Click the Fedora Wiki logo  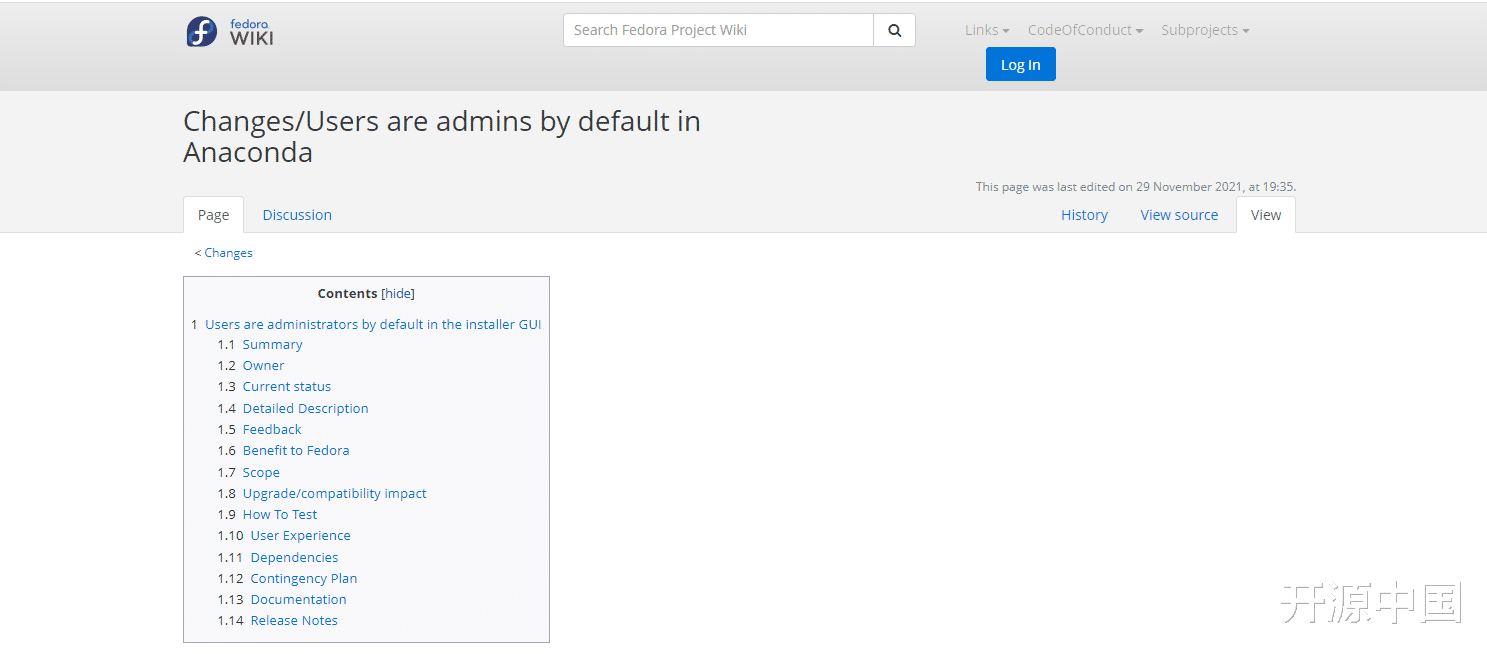[230, 31]
